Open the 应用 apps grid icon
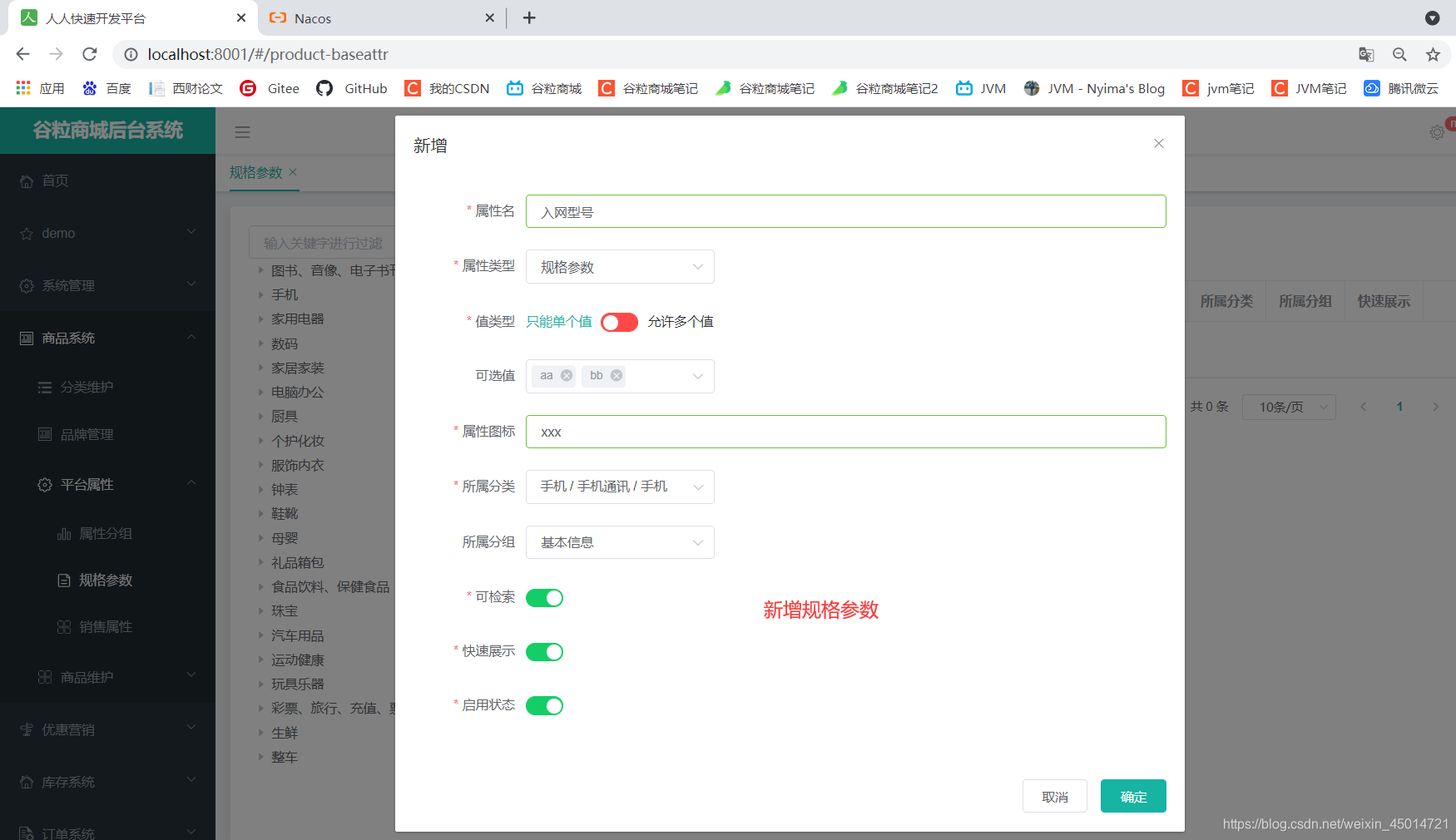1456x840 pixels. coord(23,88)
